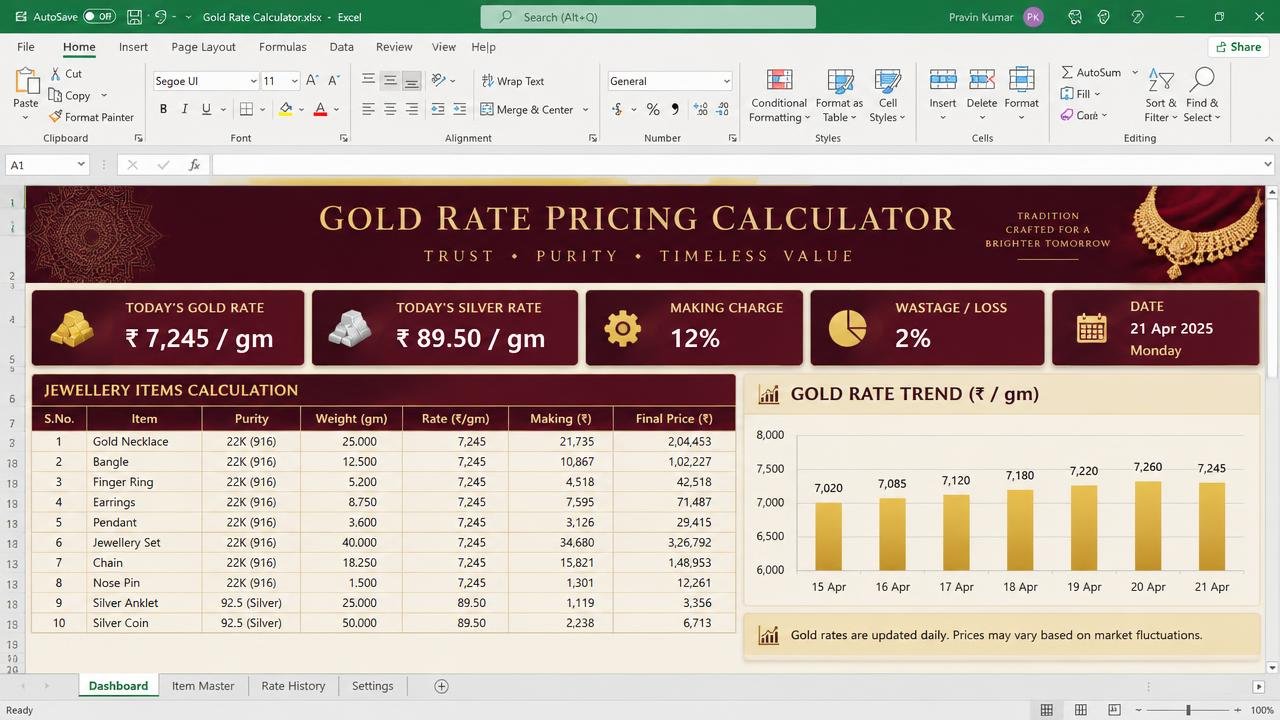The image size is (1280, 720).
Task: Click the Percent Style icon
Action: 653,109
